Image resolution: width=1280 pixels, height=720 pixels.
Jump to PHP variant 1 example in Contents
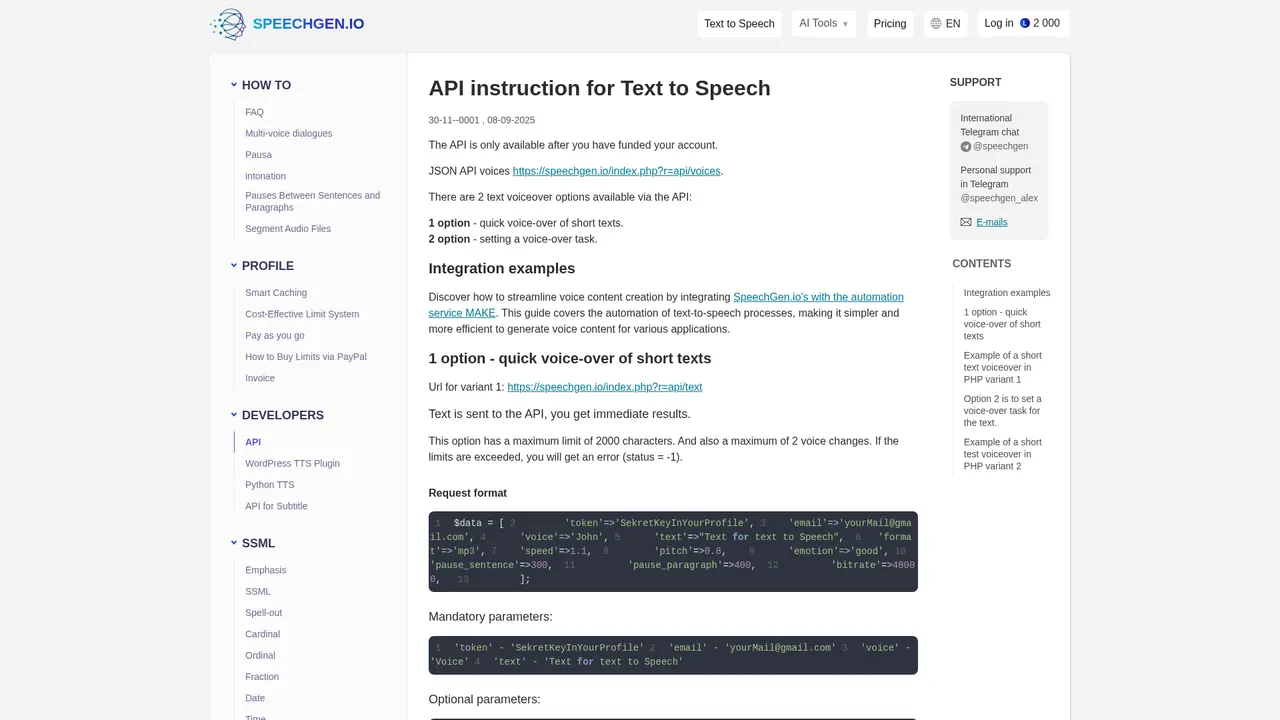[x=1003, y=367]
